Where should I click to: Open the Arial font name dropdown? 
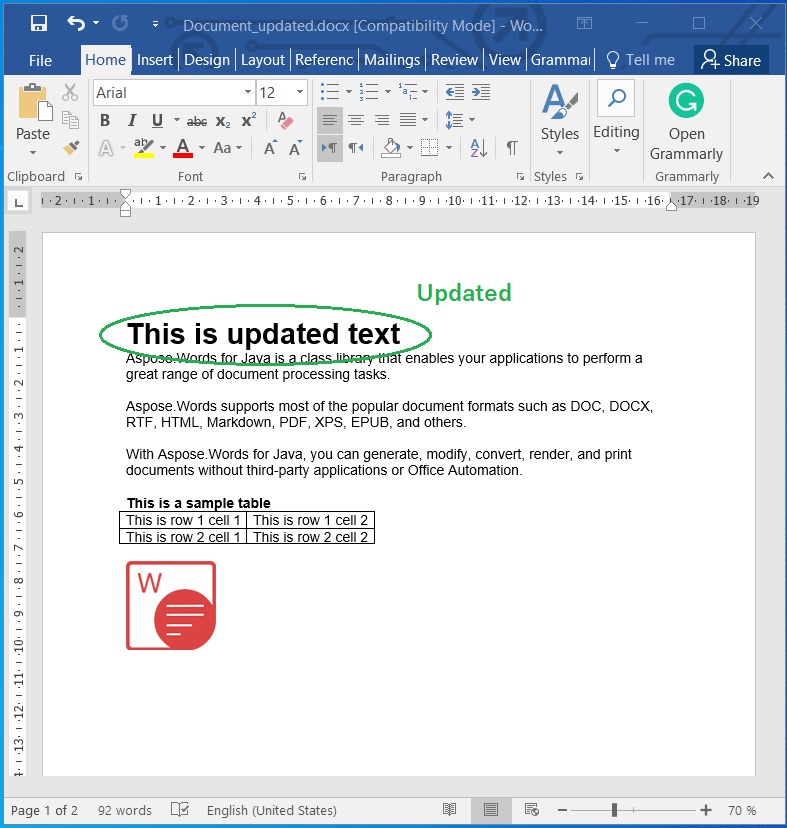248,93
